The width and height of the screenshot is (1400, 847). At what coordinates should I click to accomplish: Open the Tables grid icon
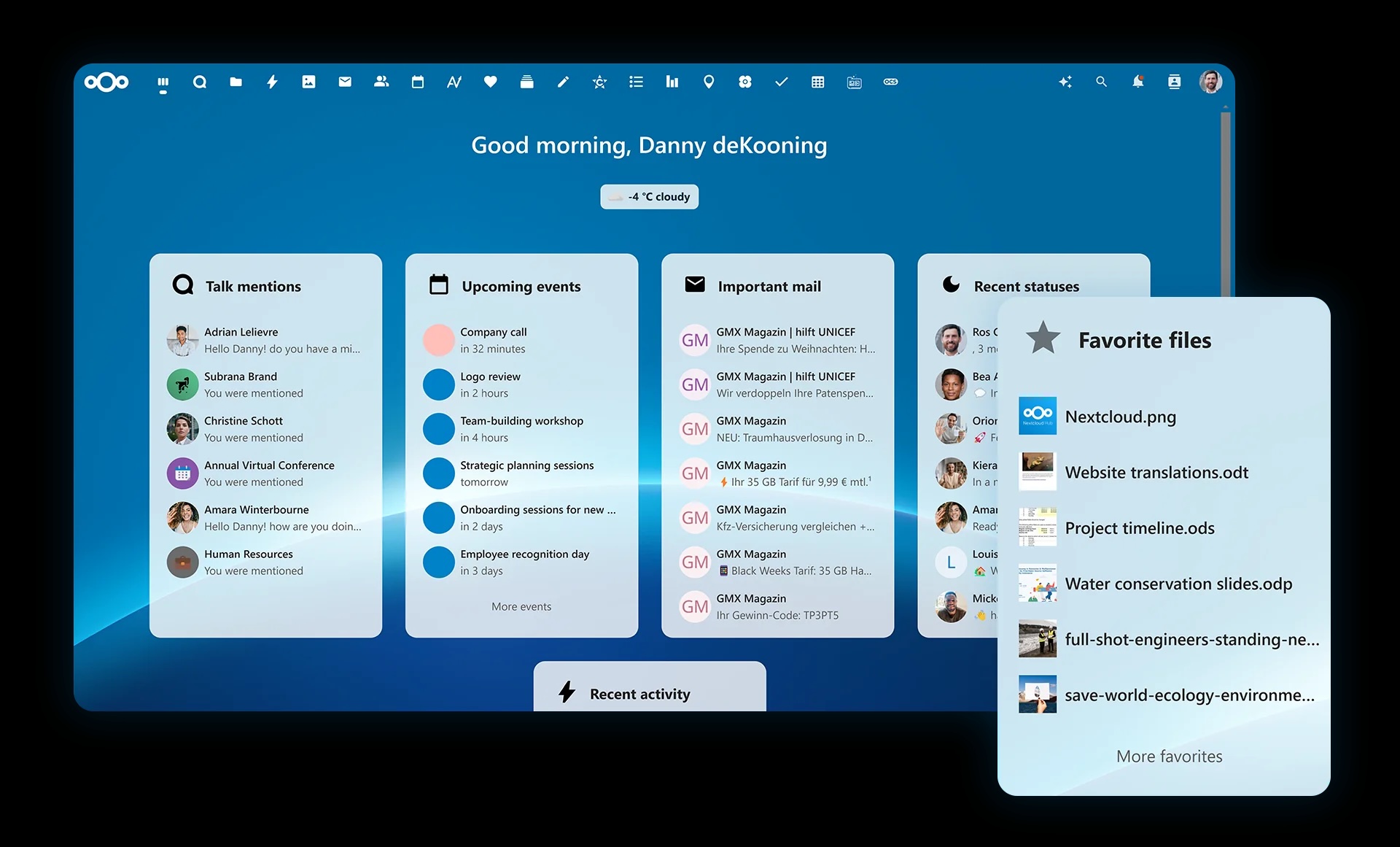tap(818, 82)
